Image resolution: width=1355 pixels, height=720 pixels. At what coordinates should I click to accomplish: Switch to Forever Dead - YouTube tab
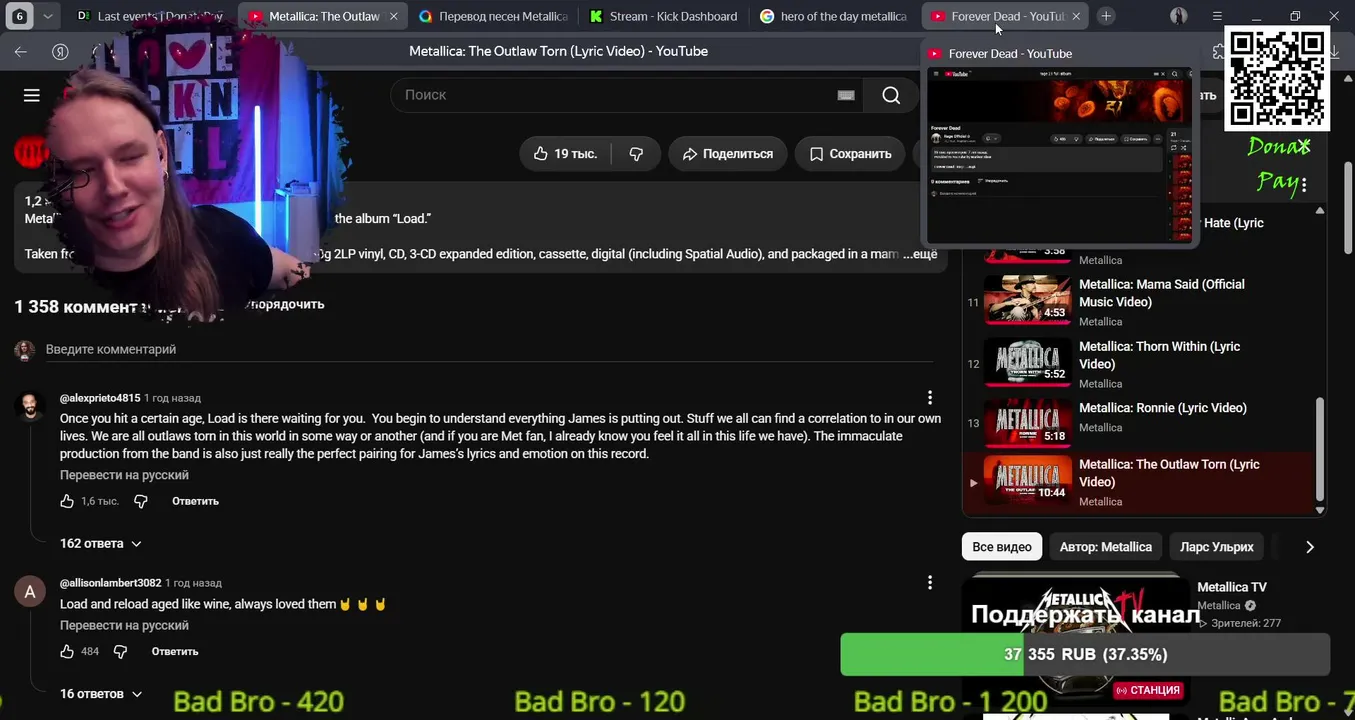(x=1005, y=16)
